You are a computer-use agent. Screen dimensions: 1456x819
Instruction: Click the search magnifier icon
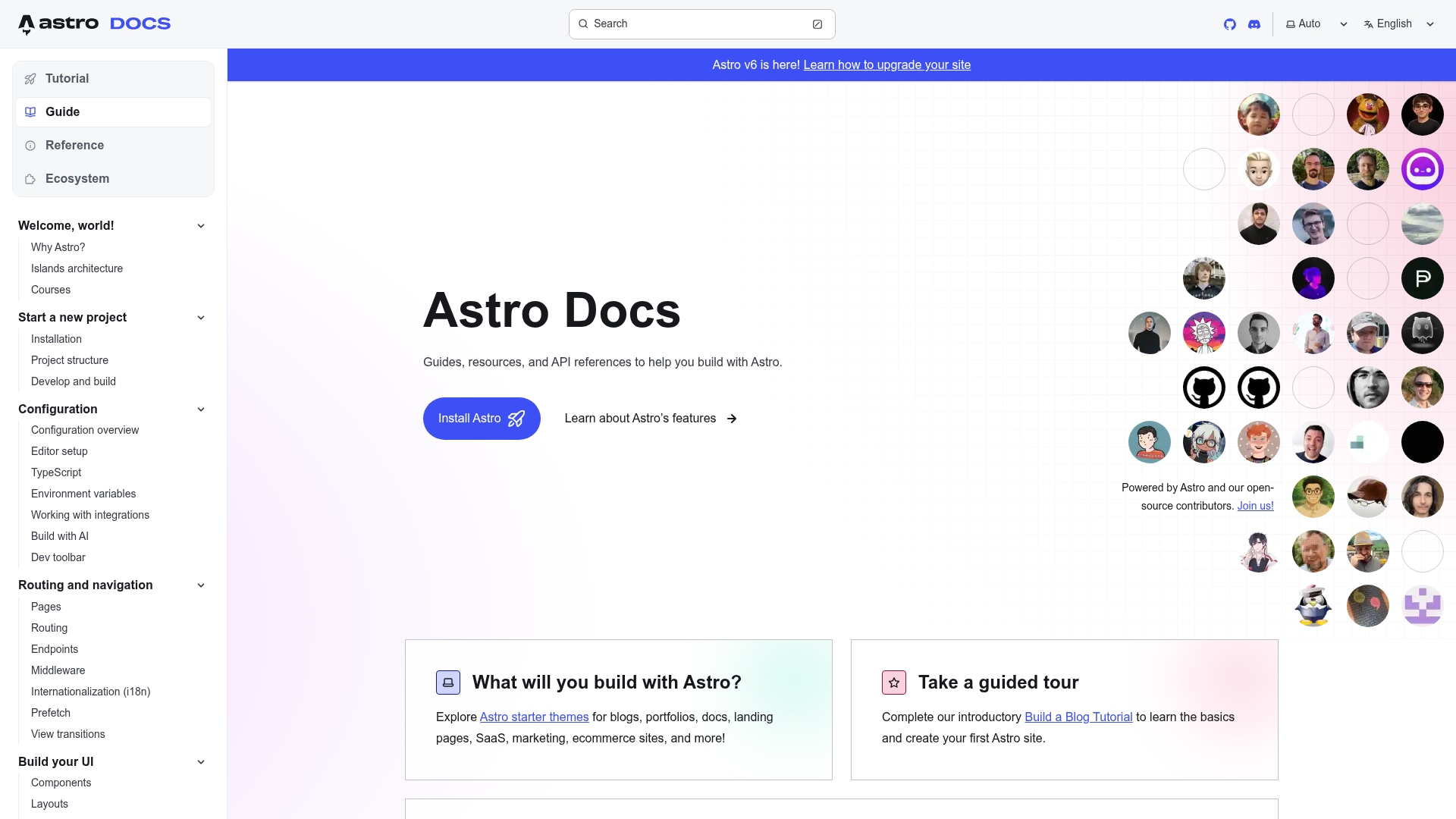583,24
